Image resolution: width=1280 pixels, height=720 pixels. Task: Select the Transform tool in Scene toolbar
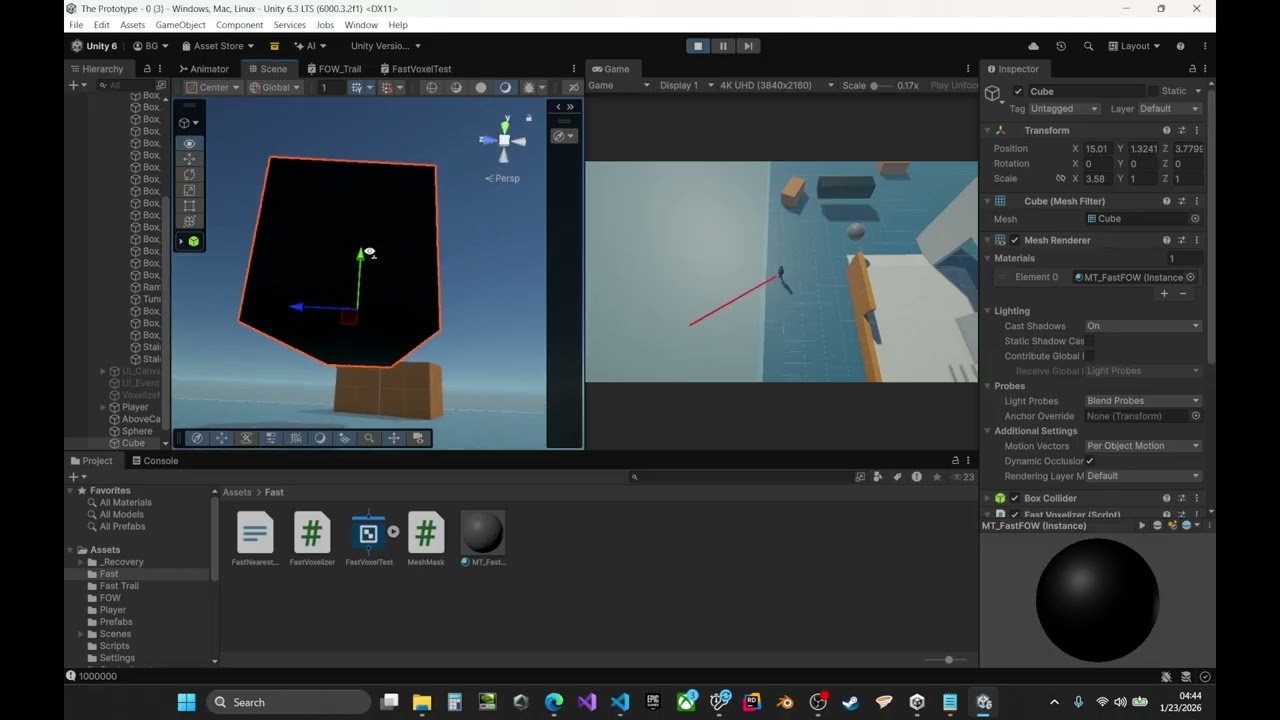pos(189,221)
